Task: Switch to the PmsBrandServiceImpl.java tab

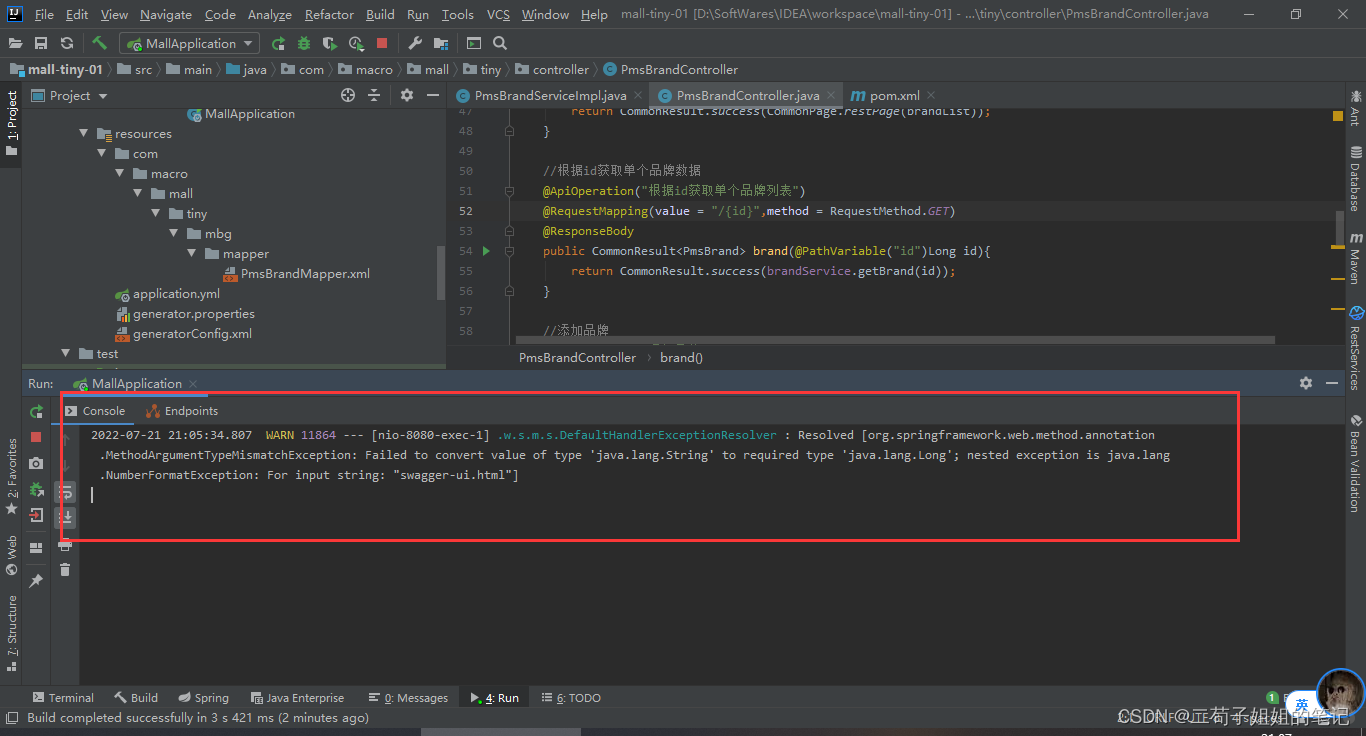Action: [x=548, y=95]
